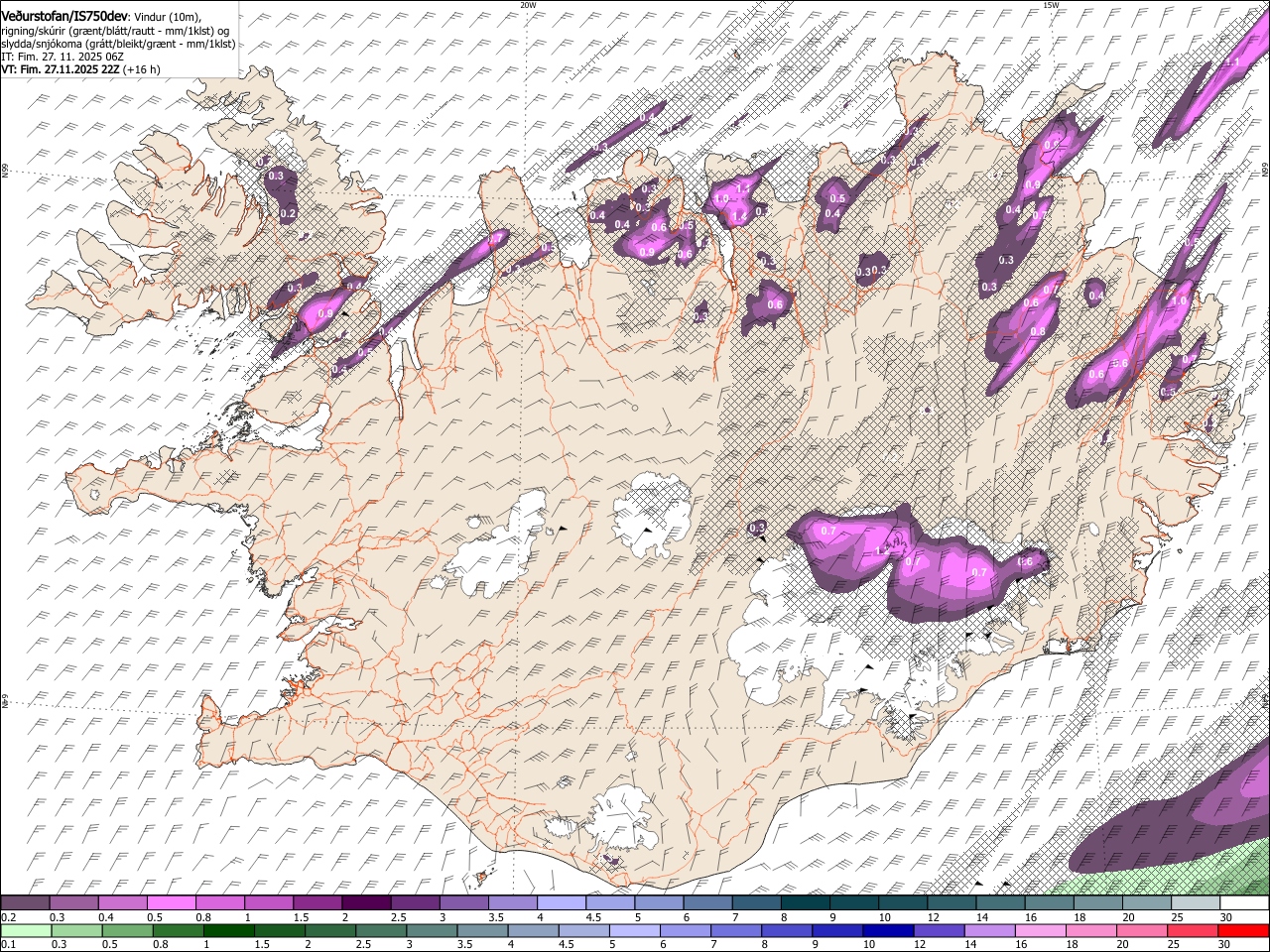Click the bright pink 0.5 swatch in the top legend row
Screen dimensions: 1270x952
[x=171, y=903]
